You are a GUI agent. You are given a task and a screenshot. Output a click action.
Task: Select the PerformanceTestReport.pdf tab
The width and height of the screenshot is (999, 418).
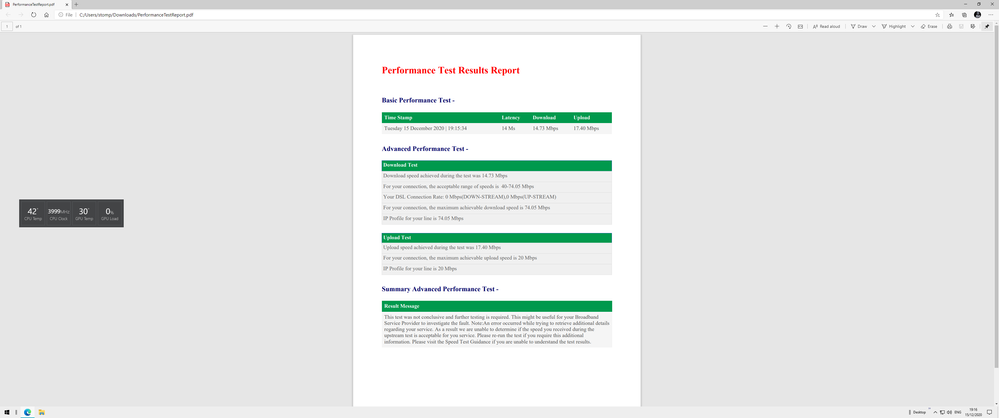pyautogui.click(x=35, y=4)
